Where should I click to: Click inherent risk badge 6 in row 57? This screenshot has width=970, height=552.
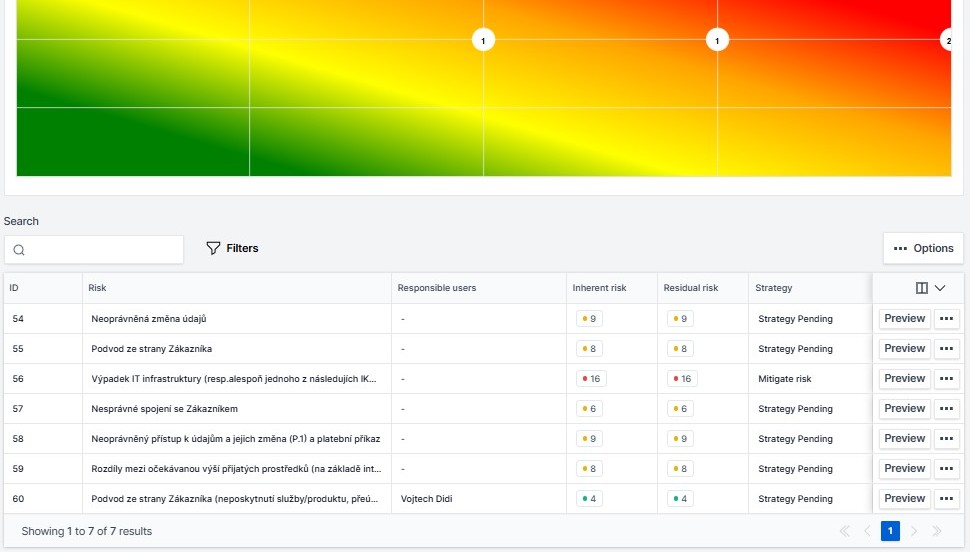pyautogui.click(x=589, y=408)
